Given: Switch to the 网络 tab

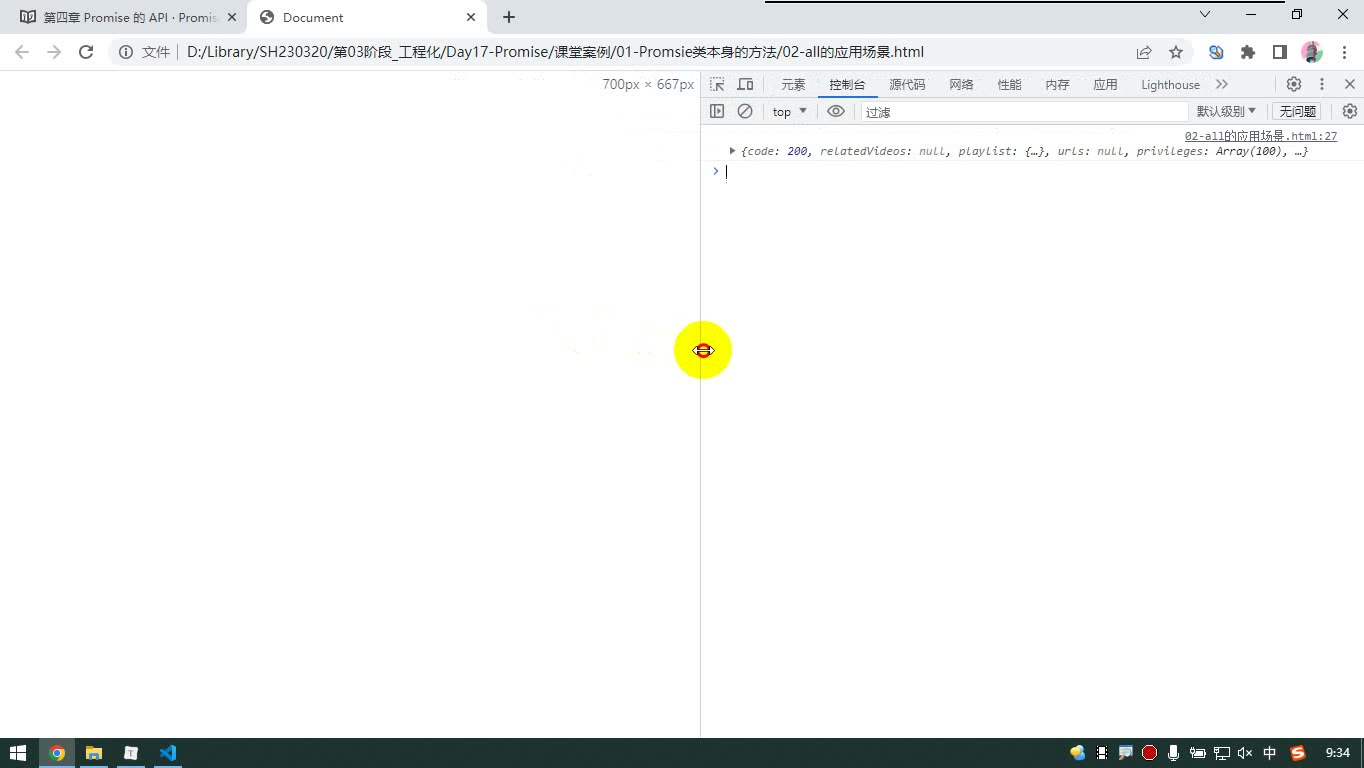Looking at the screenshot, I should (961, 85).
